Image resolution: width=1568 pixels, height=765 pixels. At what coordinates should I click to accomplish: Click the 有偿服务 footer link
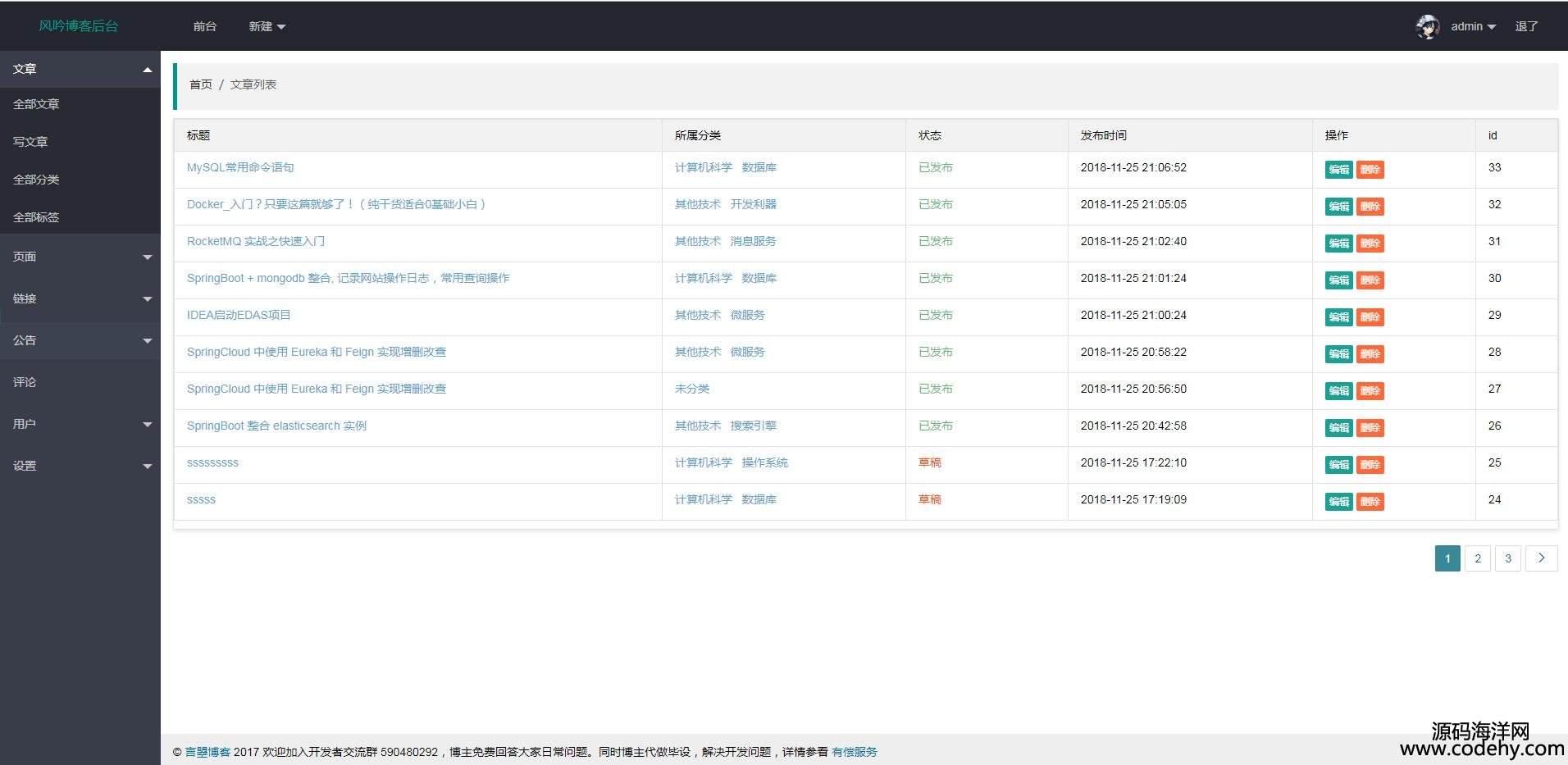click(x=854, y=752)
